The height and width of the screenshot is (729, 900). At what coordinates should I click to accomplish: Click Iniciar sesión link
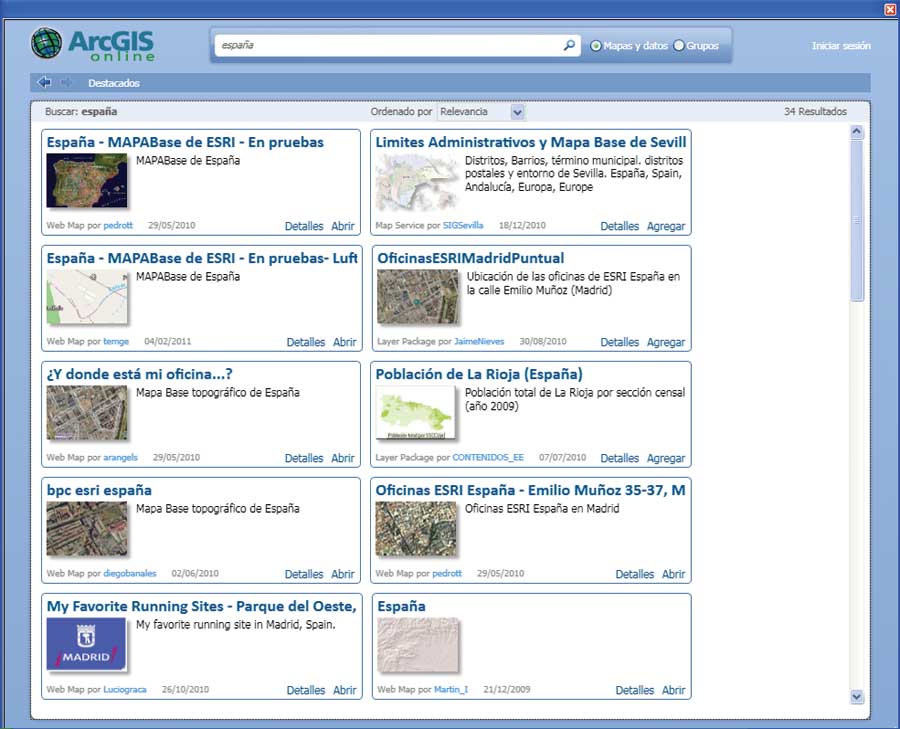(x=841, y=45)
